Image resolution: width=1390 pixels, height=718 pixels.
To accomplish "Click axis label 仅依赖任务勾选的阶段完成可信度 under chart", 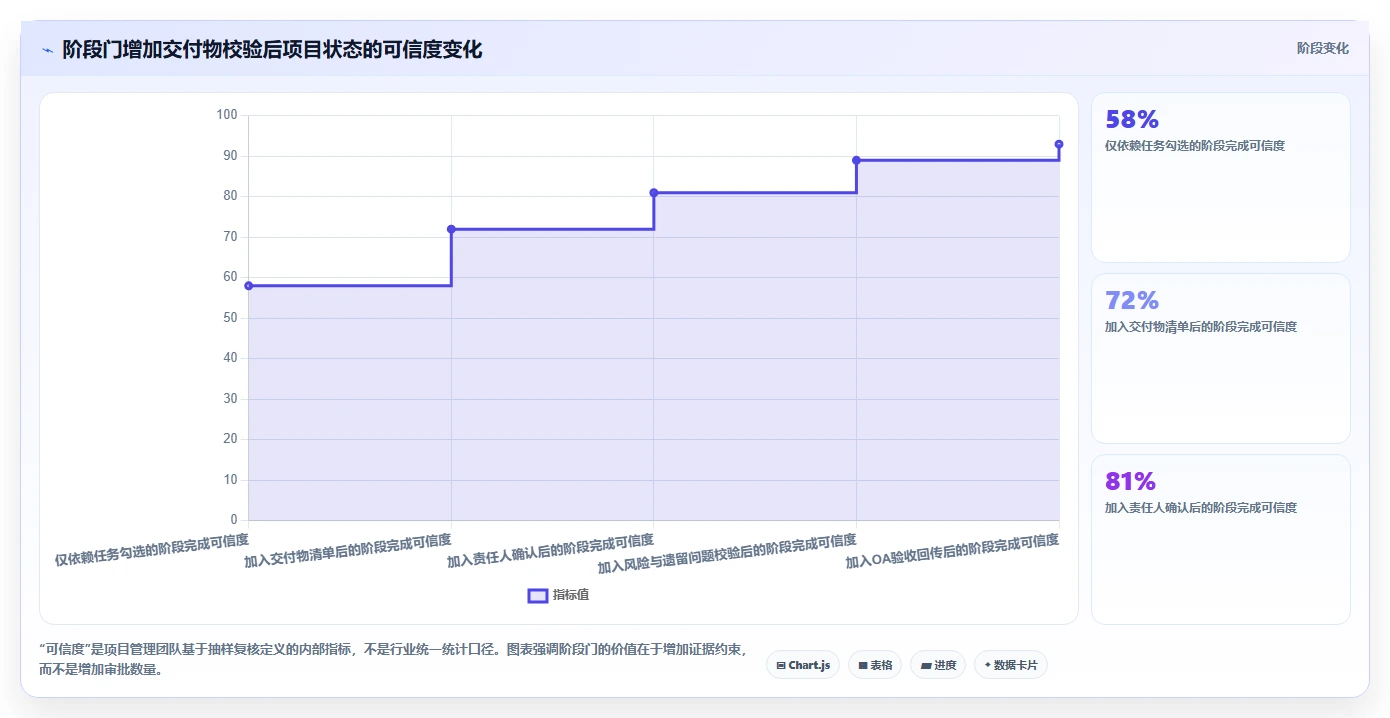I will (152, 550).
